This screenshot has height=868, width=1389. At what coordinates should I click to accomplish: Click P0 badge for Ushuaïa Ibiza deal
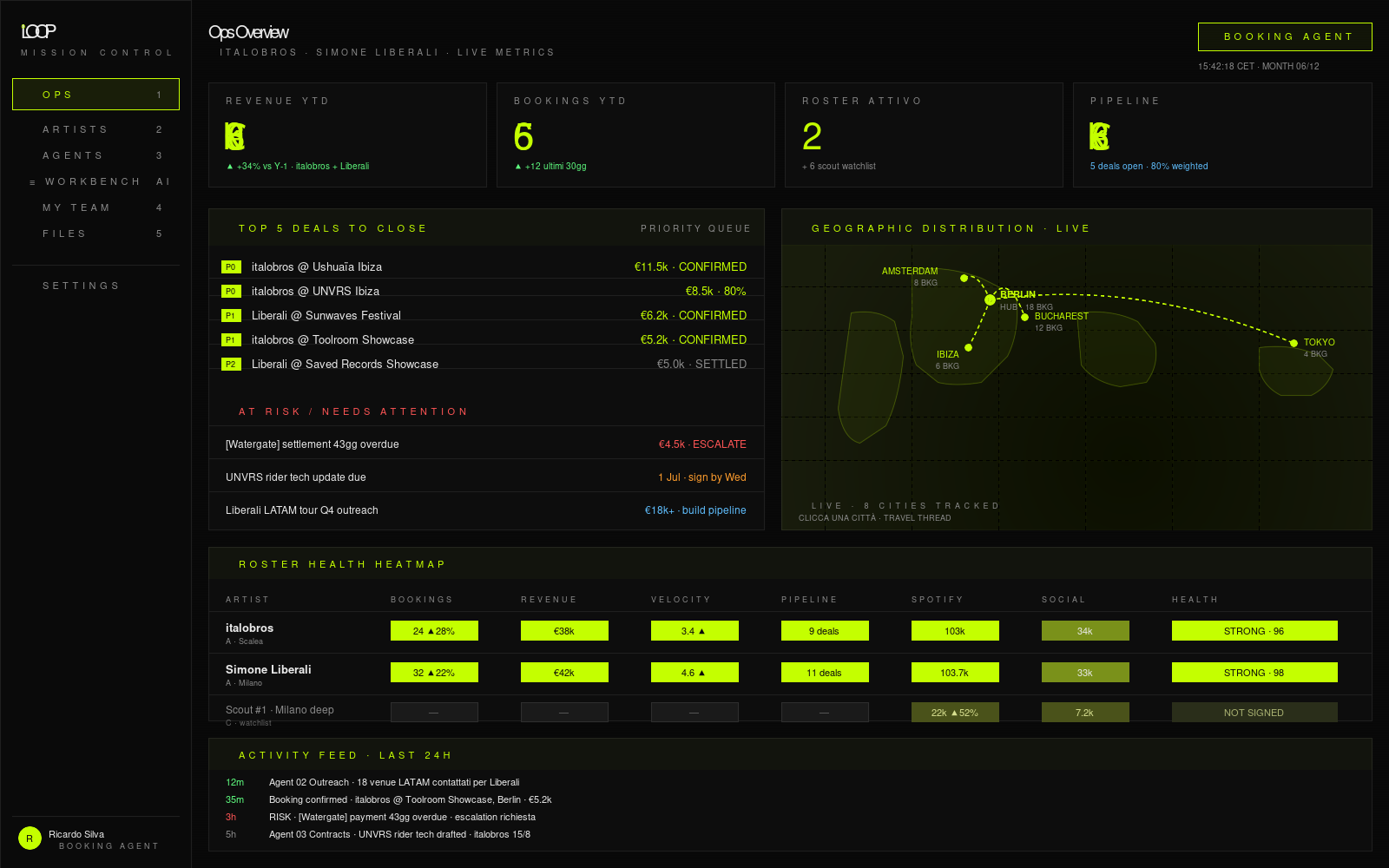(x=231, y=267)
